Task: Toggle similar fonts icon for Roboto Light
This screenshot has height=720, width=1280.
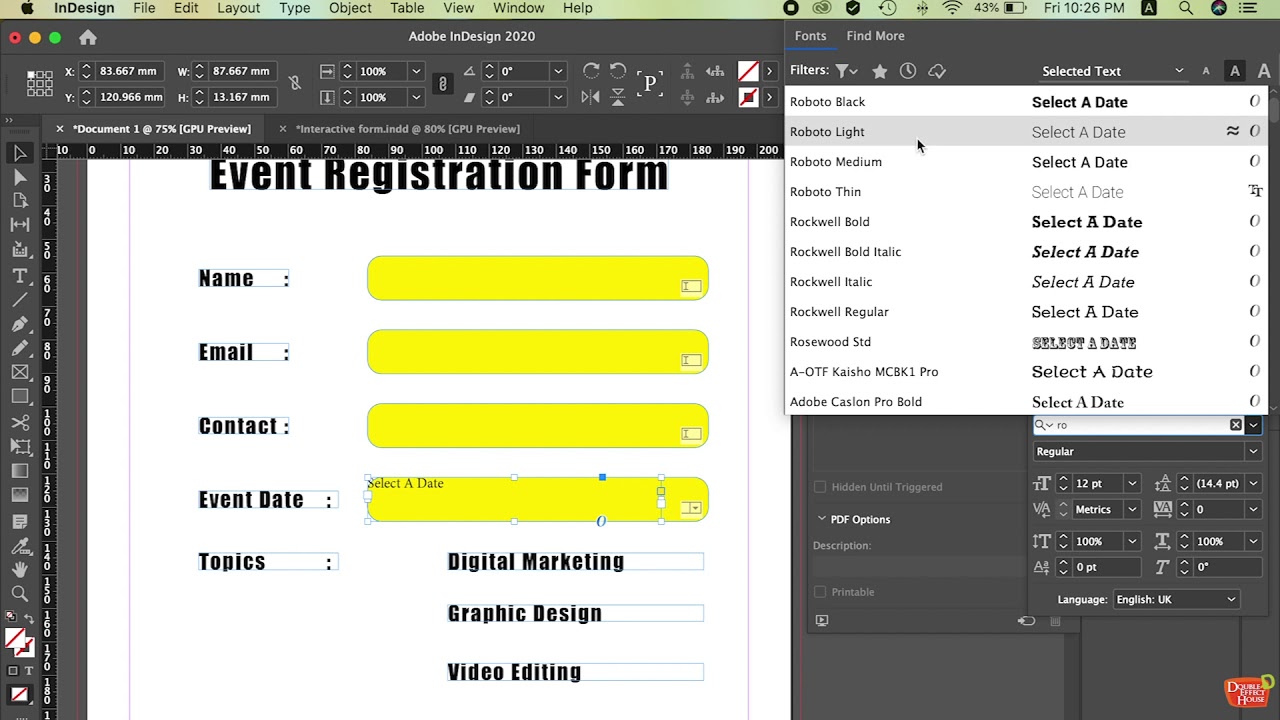Action: point(1233,131)
